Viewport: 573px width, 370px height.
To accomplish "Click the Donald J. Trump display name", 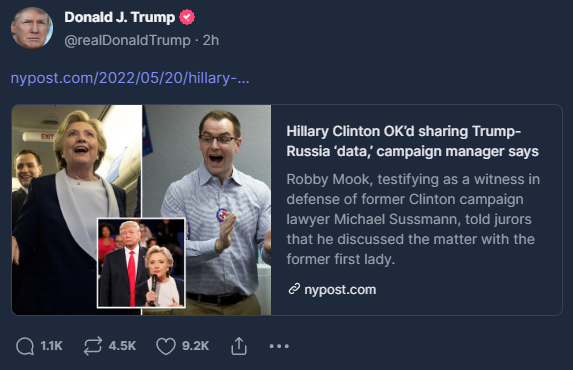I will [119, 17].
